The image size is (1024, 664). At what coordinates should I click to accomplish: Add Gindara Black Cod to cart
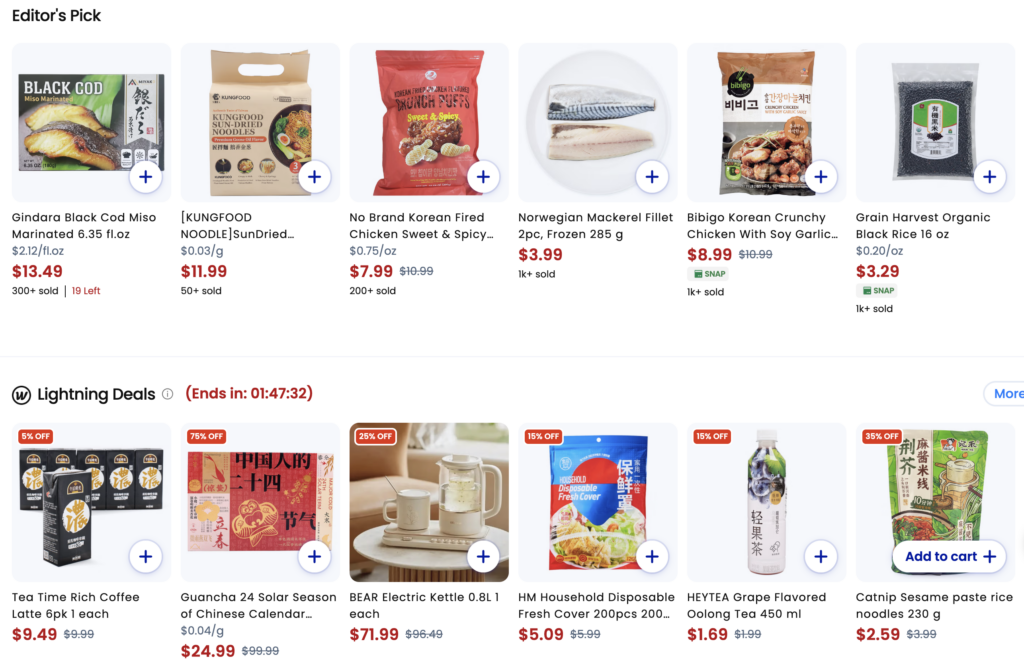146,177
